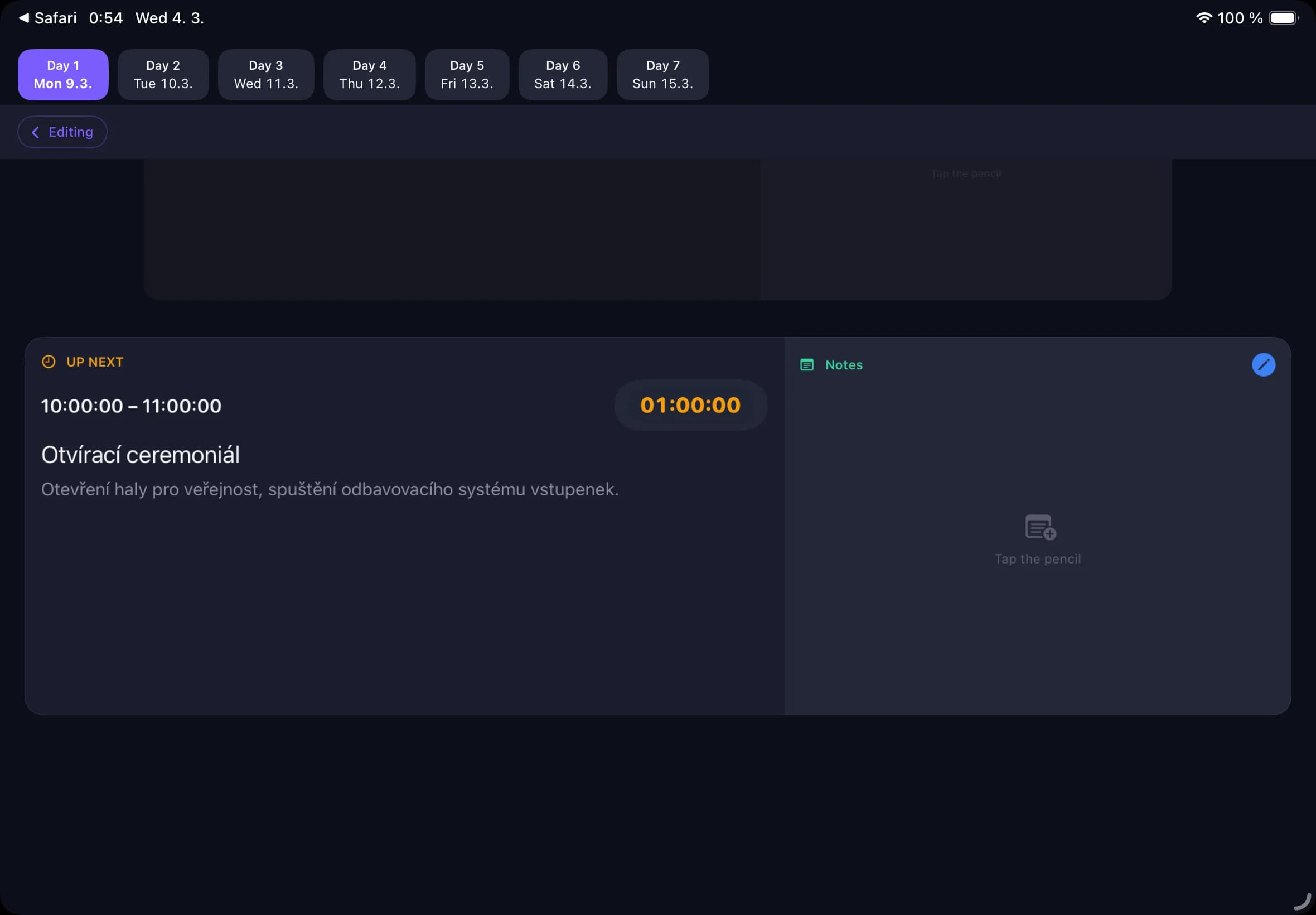Click the Wi-Fi icon in the status bar
The height and width of the screenshot is (915, 1316).
(1205, 18)
